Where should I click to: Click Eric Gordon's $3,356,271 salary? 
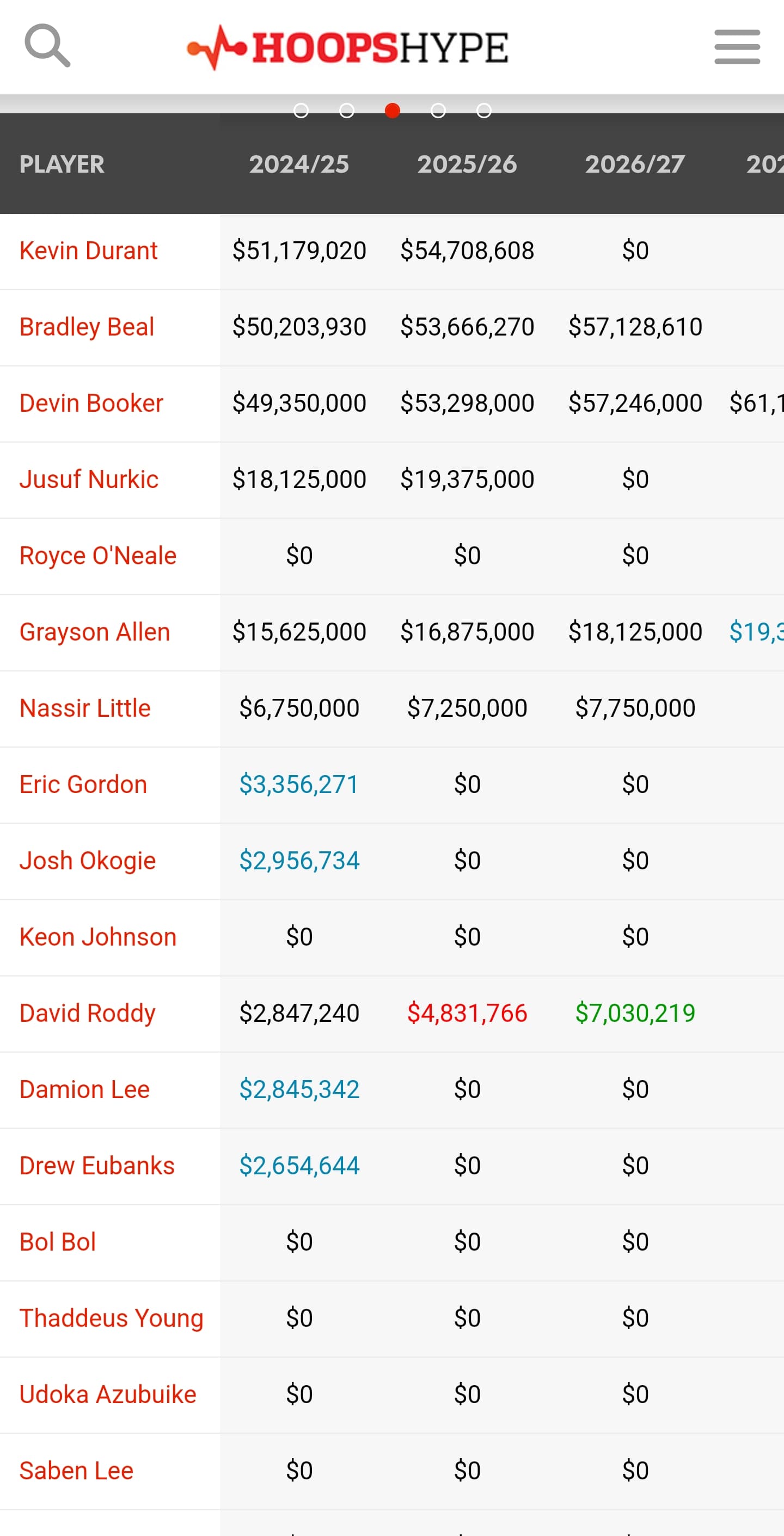[x=299, y=784]
